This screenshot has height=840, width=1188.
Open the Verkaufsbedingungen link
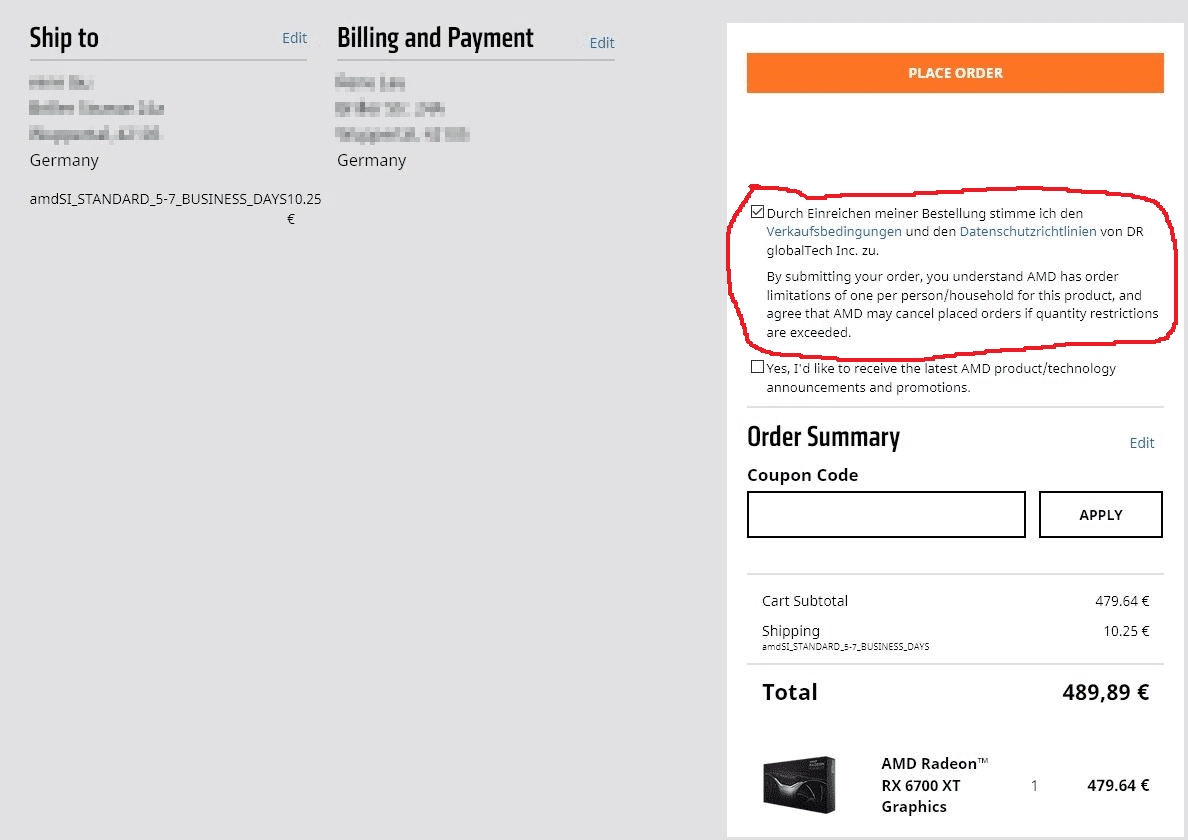[834, 231]
